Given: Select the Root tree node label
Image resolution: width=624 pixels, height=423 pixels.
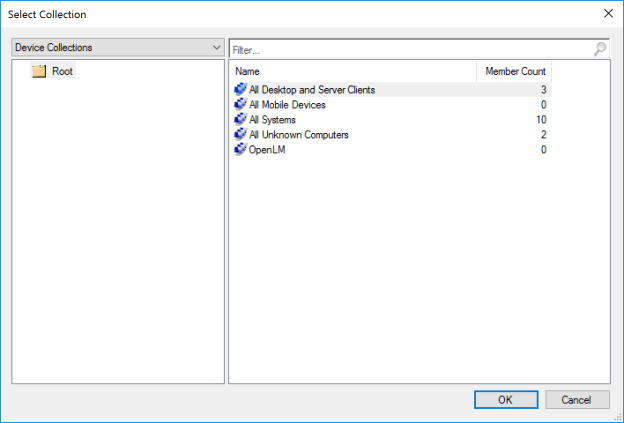Looking at the screenshot, I should [62, 72].
